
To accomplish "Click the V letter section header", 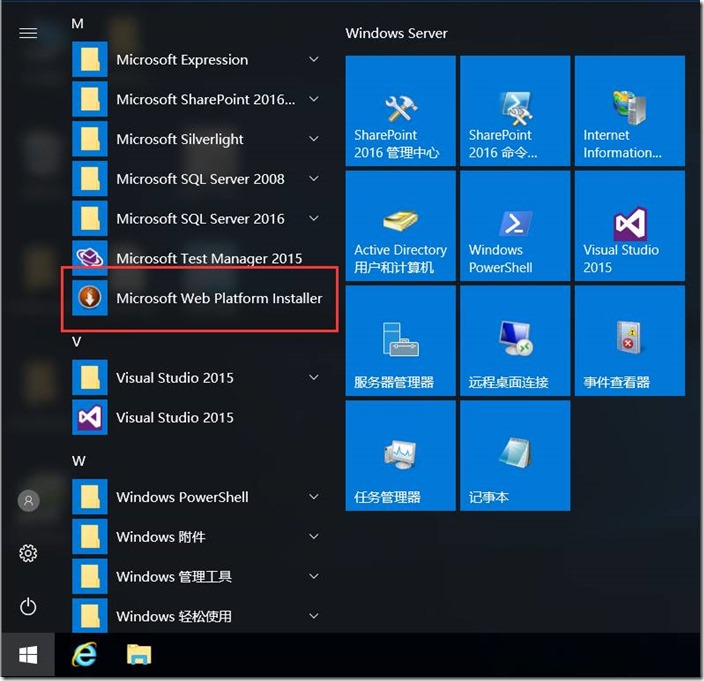I will coord(77,342).
